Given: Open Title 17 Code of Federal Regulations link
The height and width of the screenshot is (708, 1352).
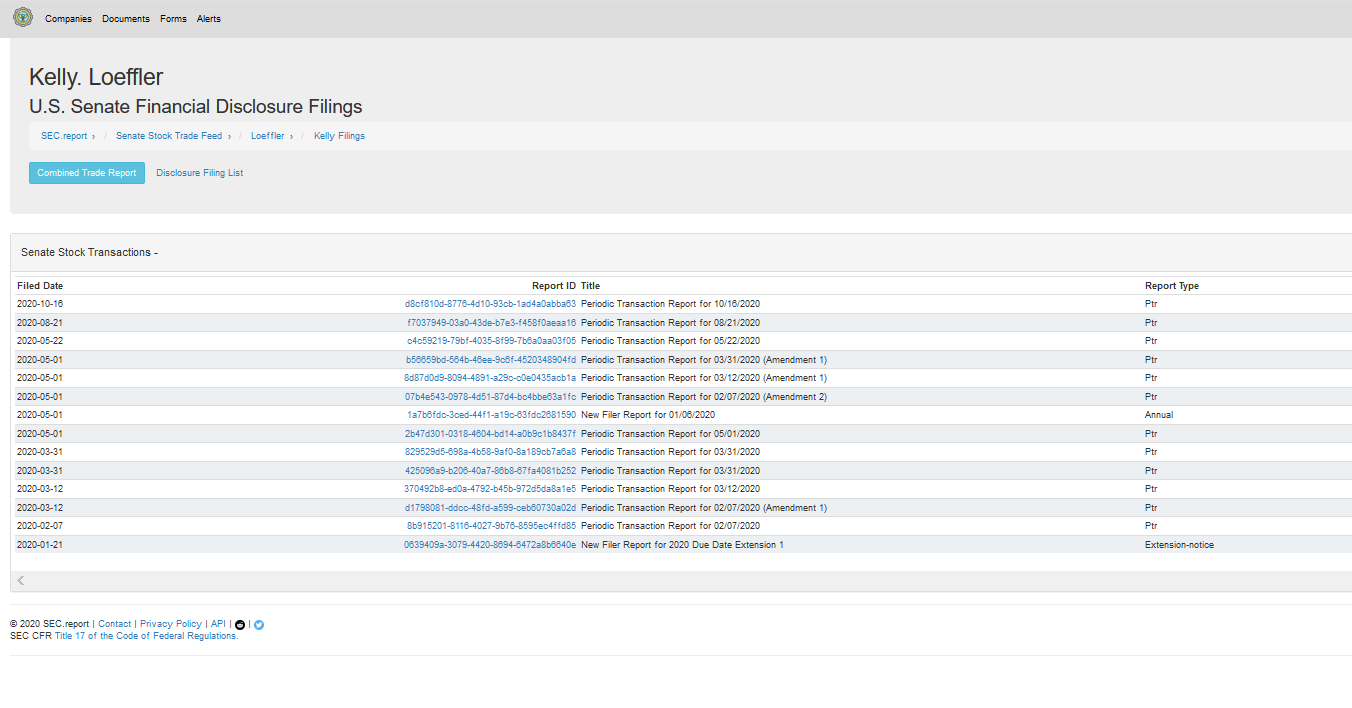Looking at the screenshot, I should pos(147,636).
